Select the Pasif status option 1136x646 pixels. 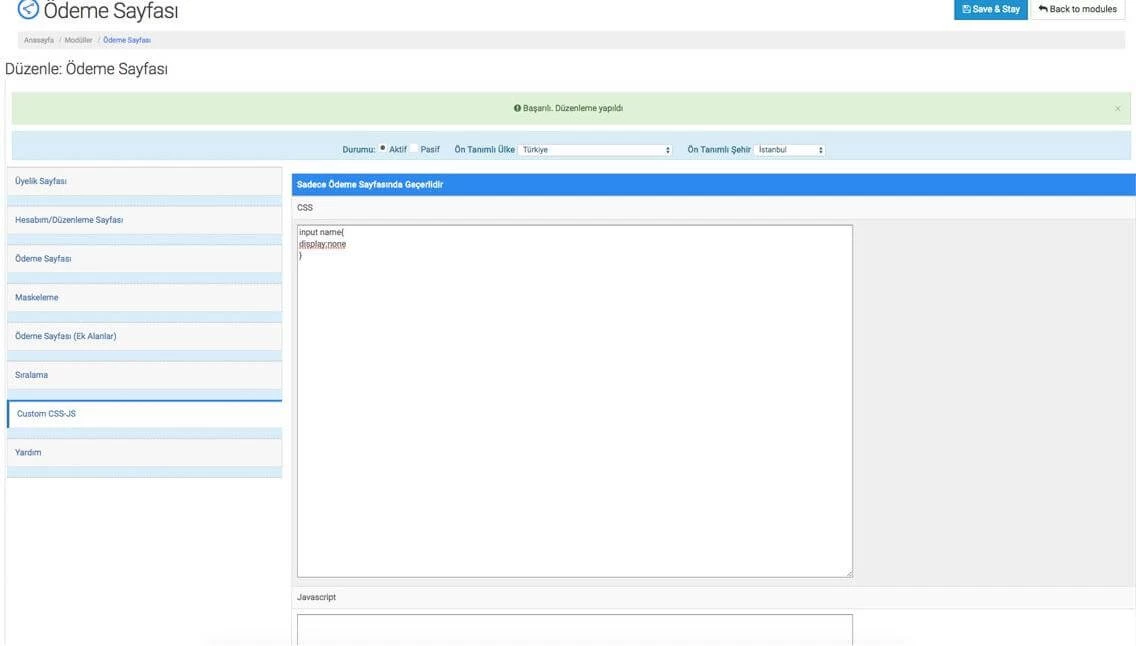tap(413, 149)
